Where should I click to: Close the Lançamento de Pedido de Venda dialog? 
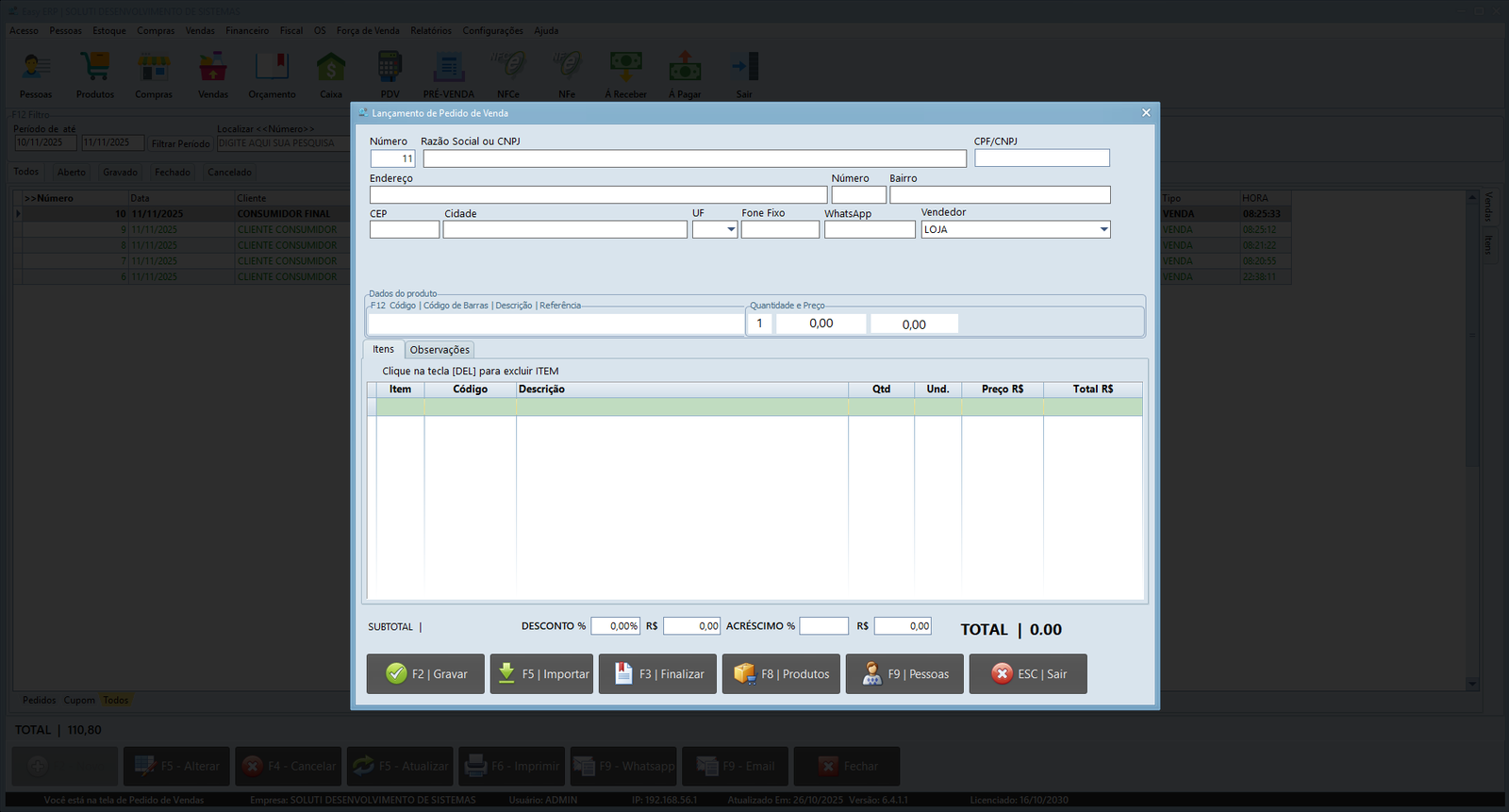click(x=1146, y=113)
